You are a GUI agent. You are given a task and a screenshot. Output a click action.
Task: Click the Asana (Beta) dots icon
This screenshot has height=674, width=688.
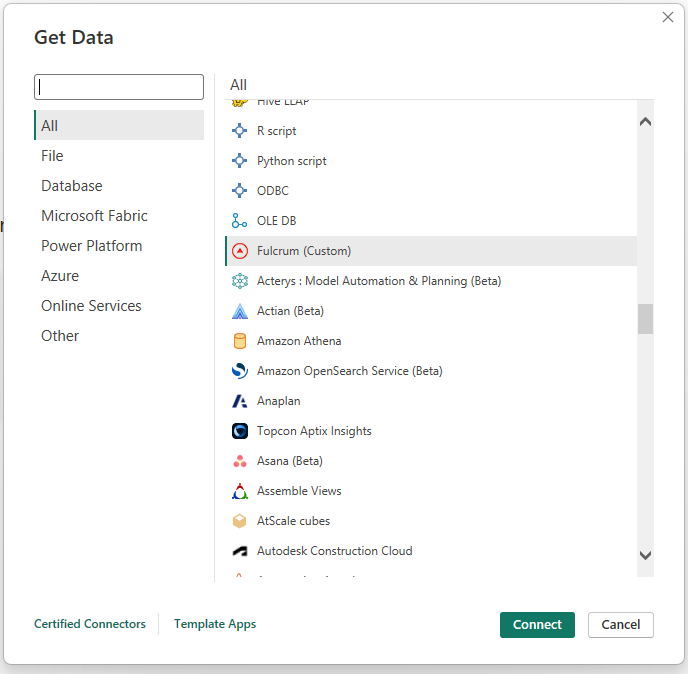click(x=240, y=461)
